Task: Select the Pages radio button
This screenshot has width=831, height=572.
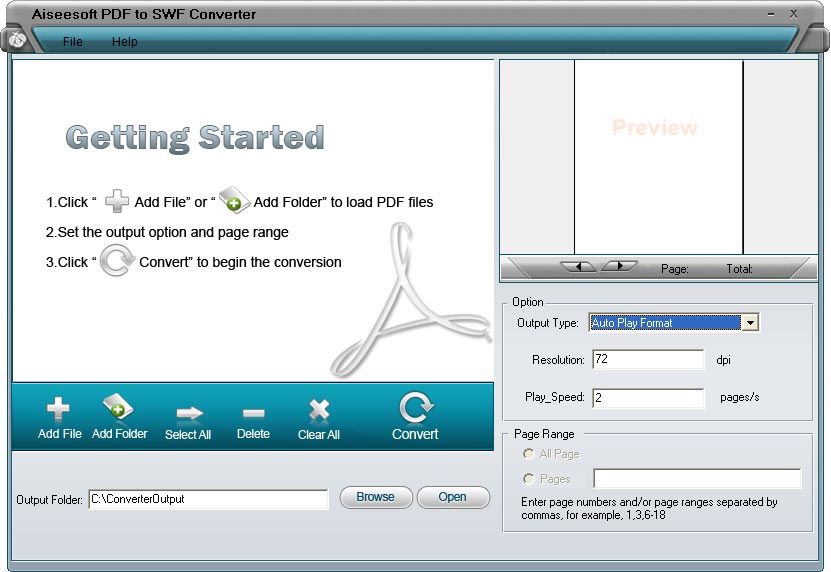Action: click(x=528, y=479)
